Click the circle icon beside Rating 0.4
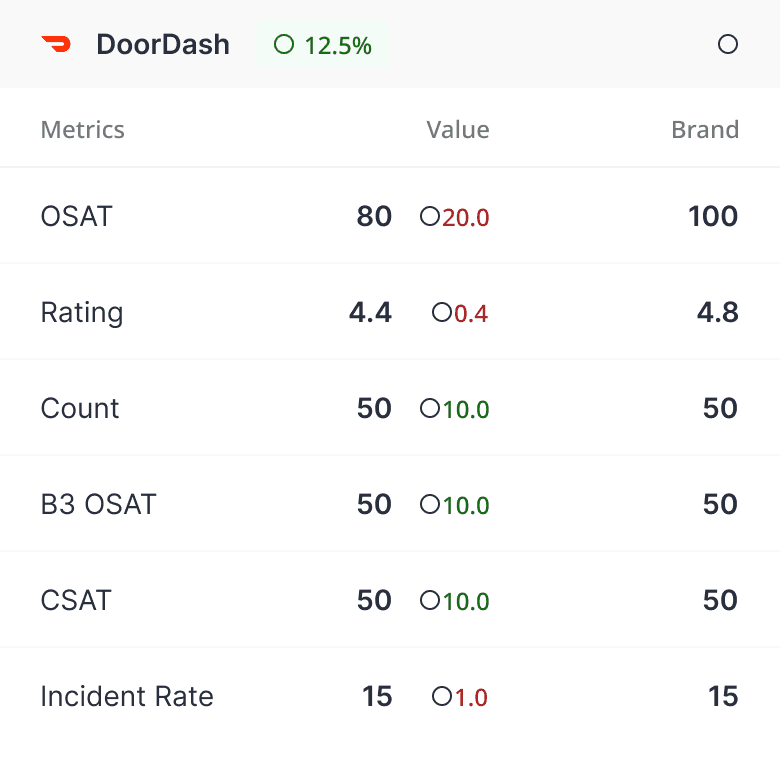Image resolution: width=780 pixels, height=770 pixels. [x=442, y=313]
